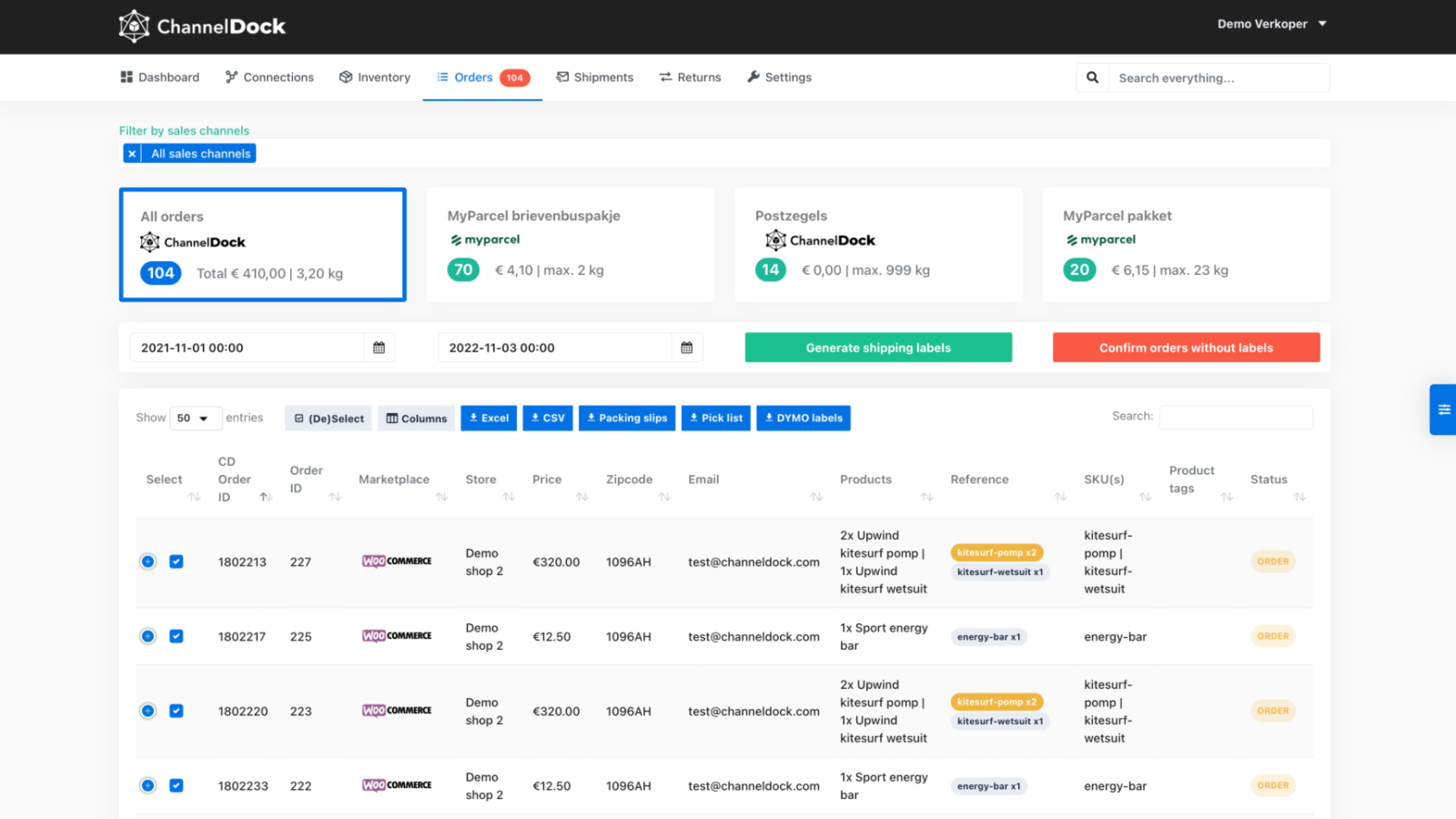
Task: Expand order 1802213 details with plus icon
Action: (148, 561)
